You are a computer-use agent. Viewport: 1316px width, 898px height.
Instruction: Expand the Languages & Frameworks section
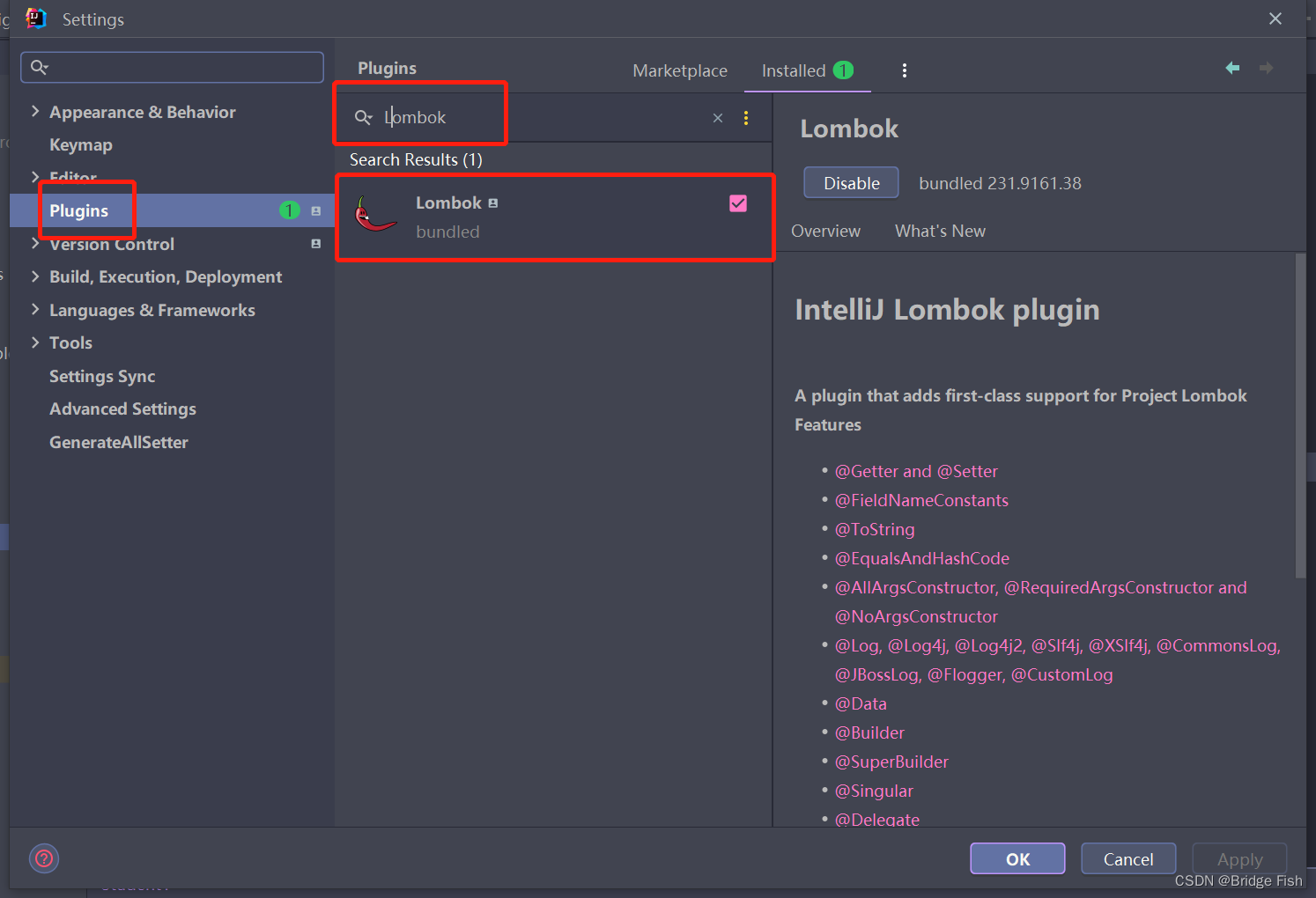point(34,310)
